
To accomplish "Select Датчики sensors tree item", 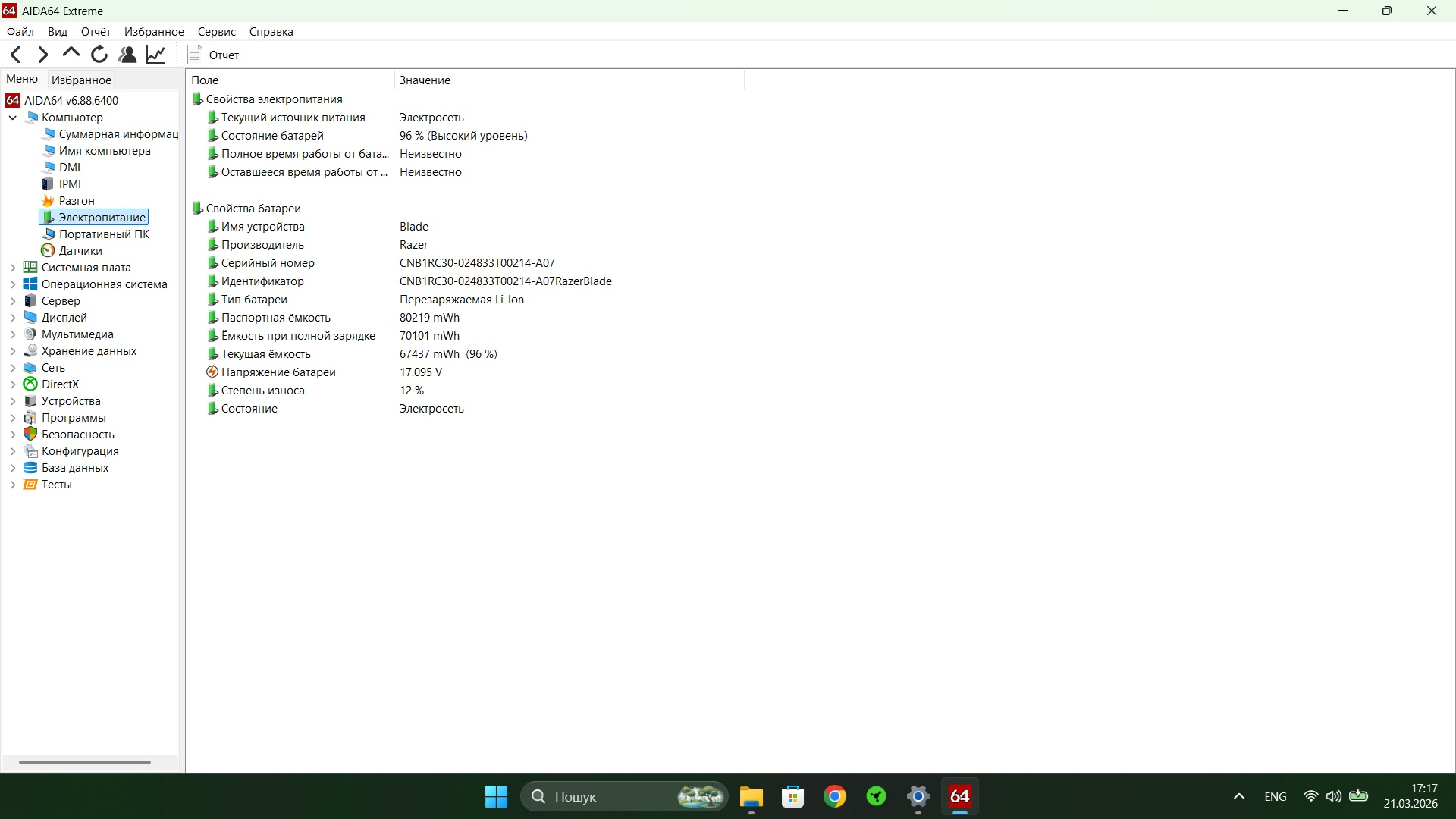I will tap(80, 251).
